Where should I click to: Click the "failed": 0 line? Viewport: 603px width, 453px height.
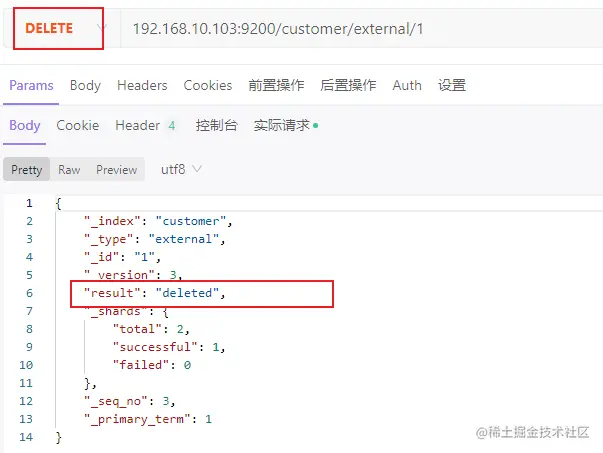pos(152,365)
